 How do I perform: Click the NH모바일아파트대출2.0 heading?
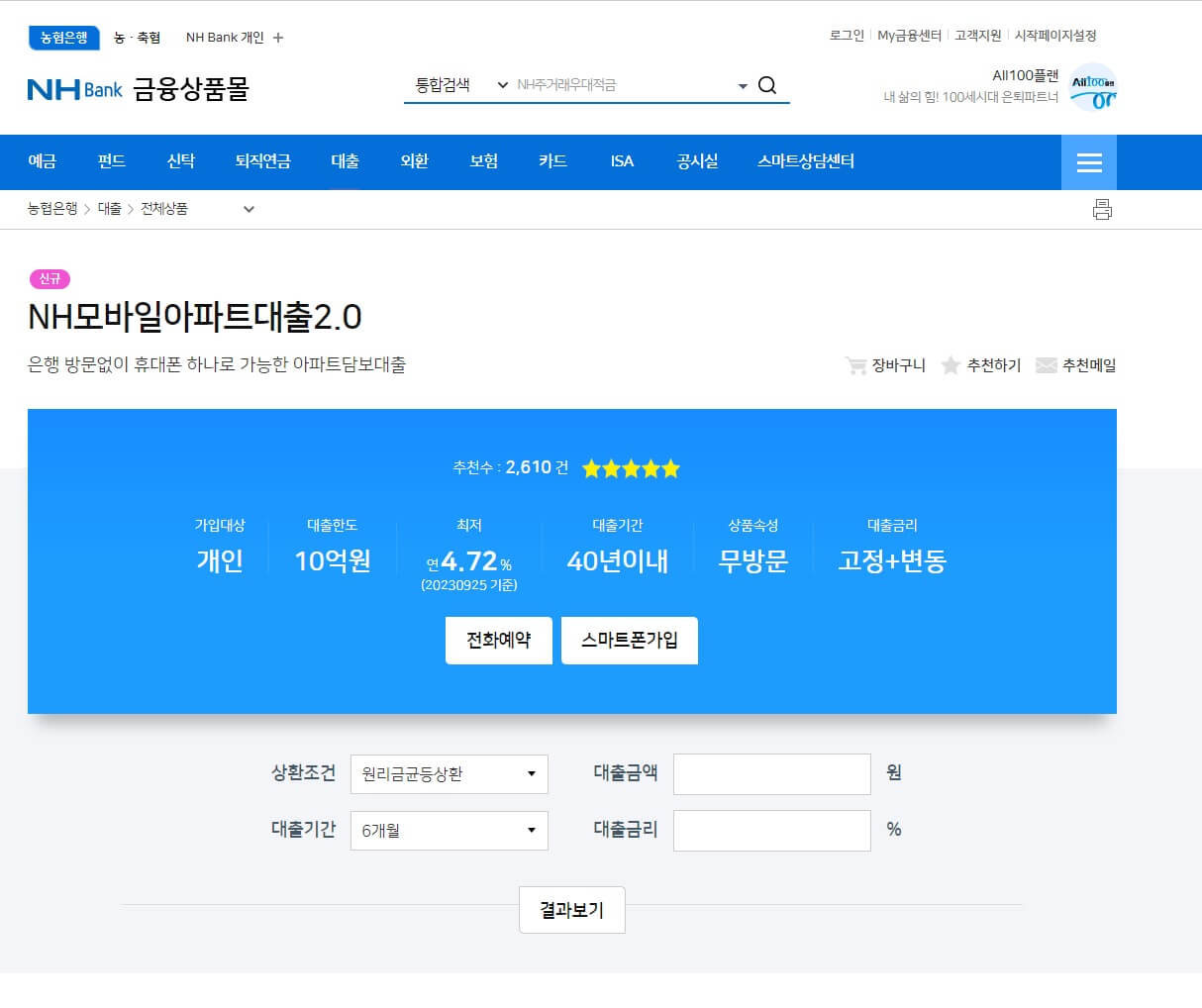(x=195, y=317)
